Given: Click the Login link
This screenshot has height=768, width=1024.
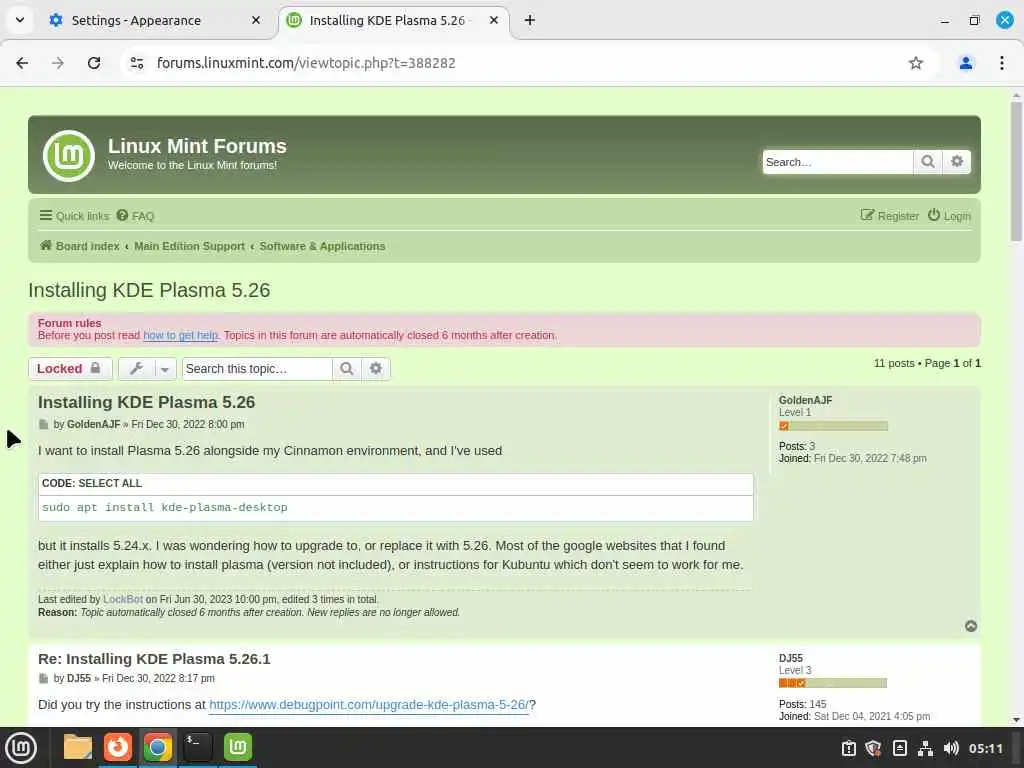Looking at the screenshot, I should pos(950,216).
